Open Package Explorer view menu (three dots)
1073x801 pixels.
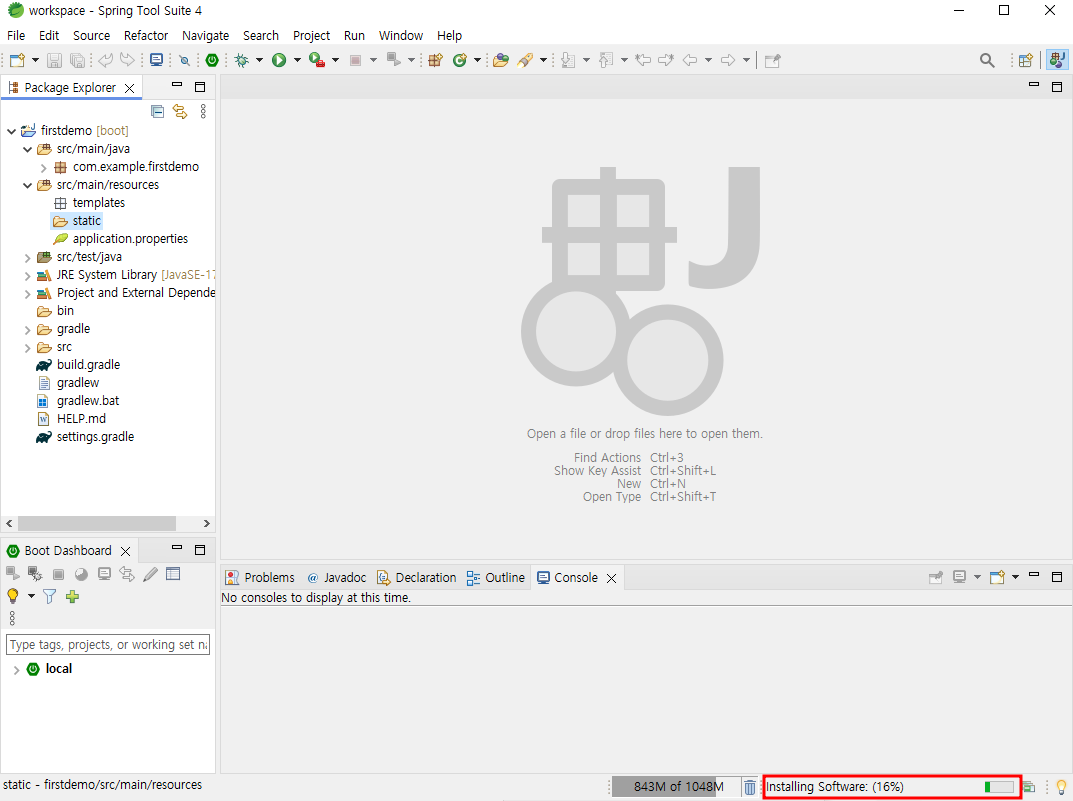coord(203,111)
